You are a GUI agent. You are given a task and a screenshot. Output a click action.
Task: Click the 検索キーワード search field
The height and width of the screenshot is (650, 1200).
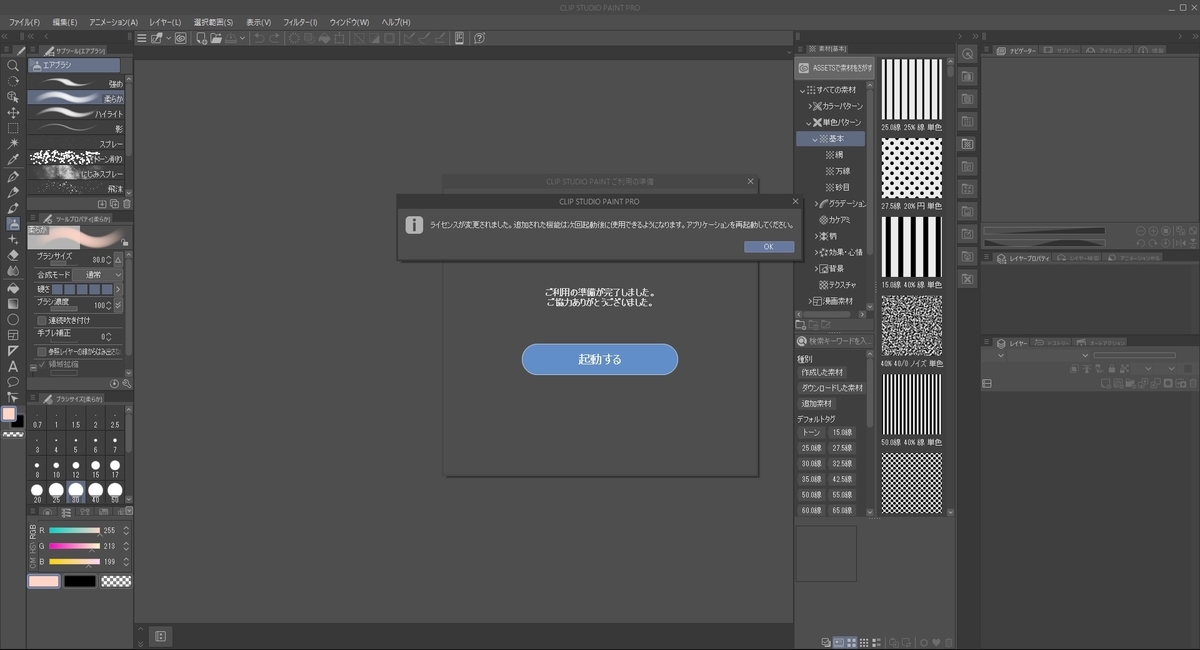(x=833, y=341)
